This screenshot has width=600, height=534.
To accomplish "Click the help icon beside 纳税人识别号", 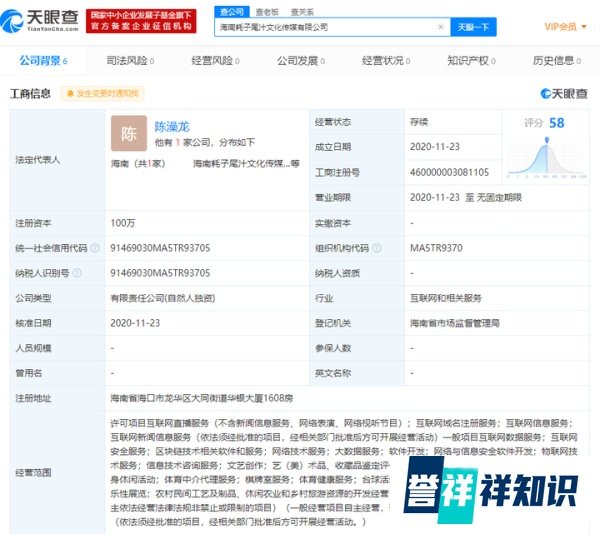I will coord(77,273).
